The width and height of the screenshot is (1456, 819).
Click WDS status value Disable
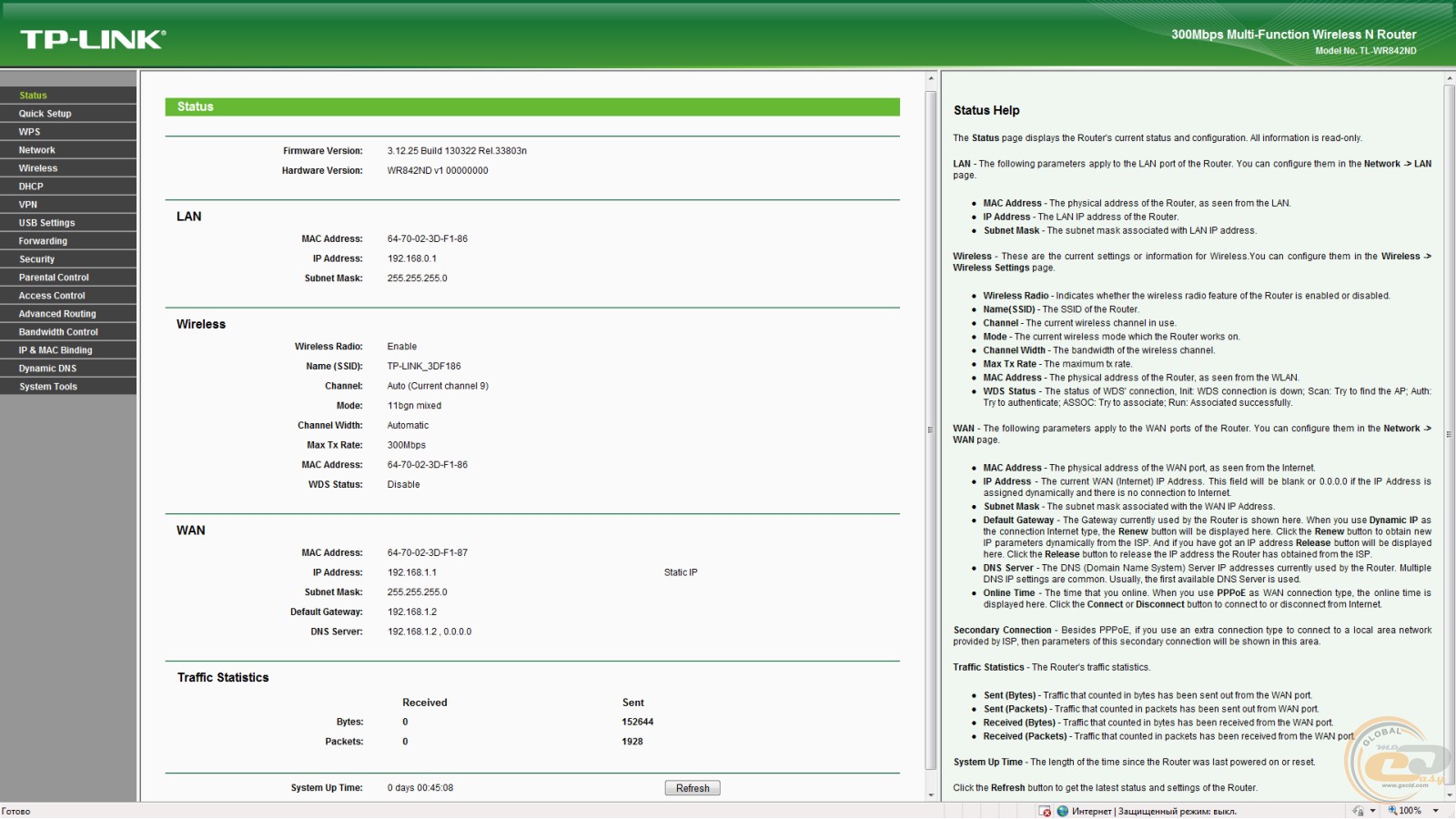(x=403, y=485)
